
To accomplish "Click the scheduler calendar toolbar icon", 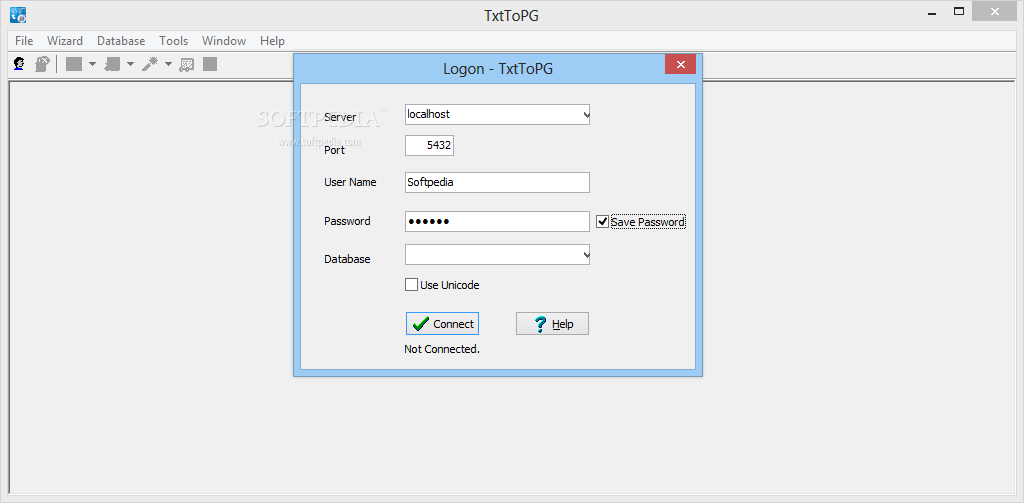I will [187, 64].
